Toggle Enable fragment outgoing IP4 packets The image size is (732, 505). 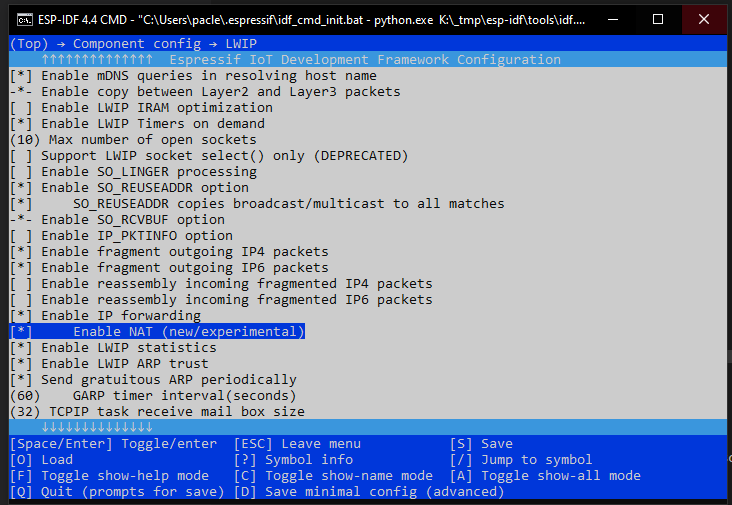point(169,252)
